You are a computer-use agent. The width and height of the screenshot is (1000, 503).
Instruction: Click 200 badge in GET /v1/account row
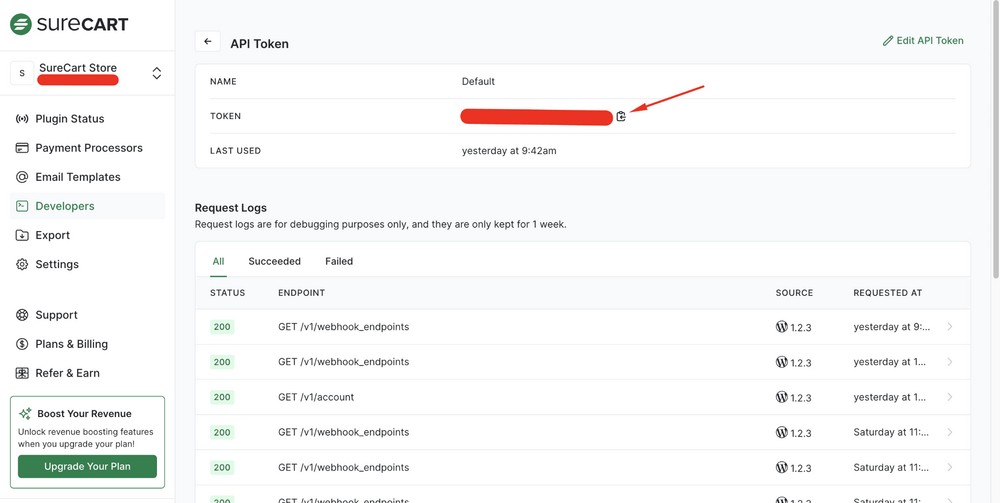222,397
